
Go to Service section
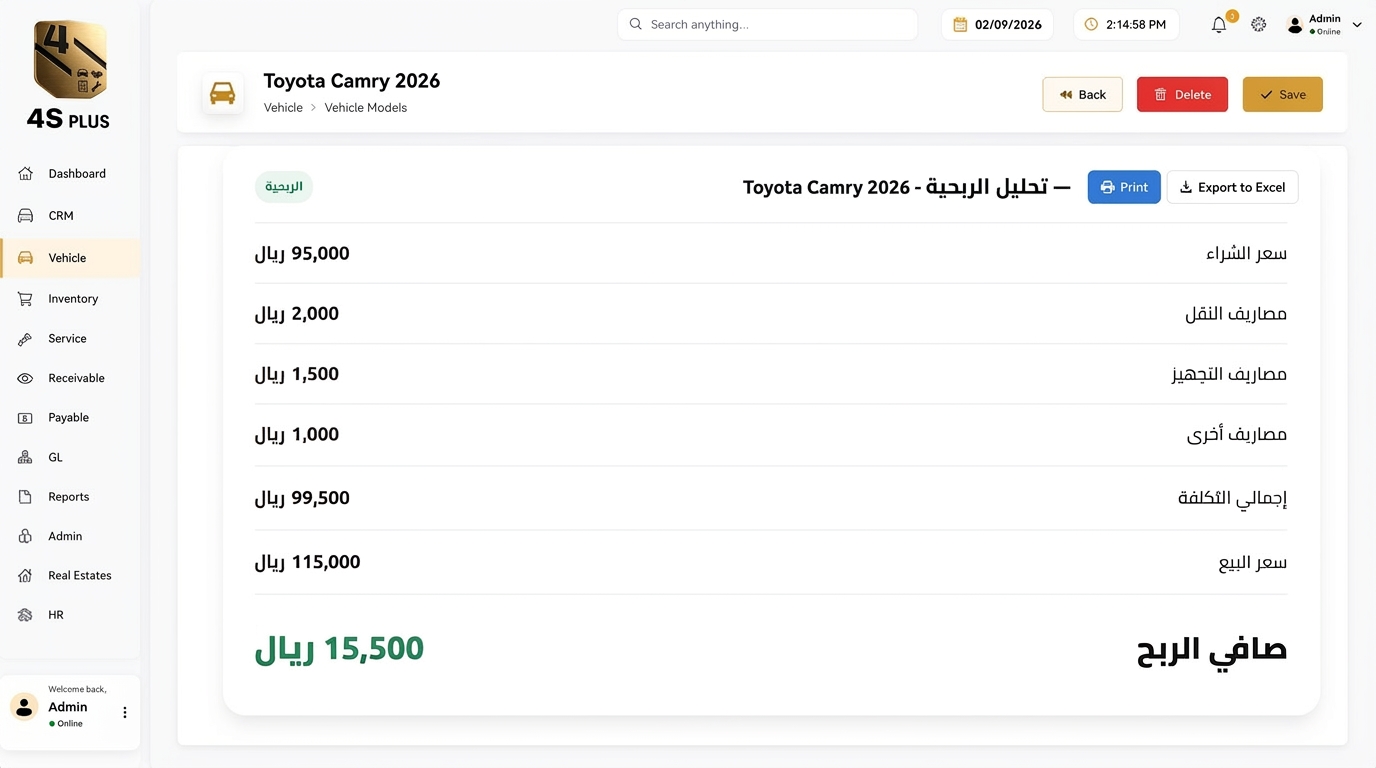pyautogui.click(x=70, y=338)
